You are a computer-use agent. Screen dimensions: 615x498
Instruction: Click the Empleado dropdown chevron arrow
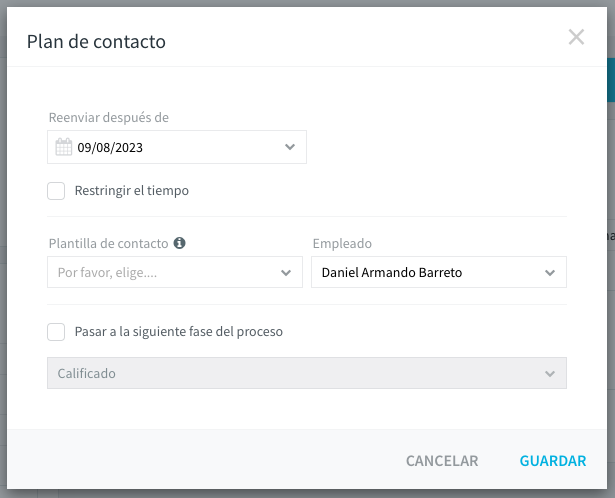coord(550,273)
